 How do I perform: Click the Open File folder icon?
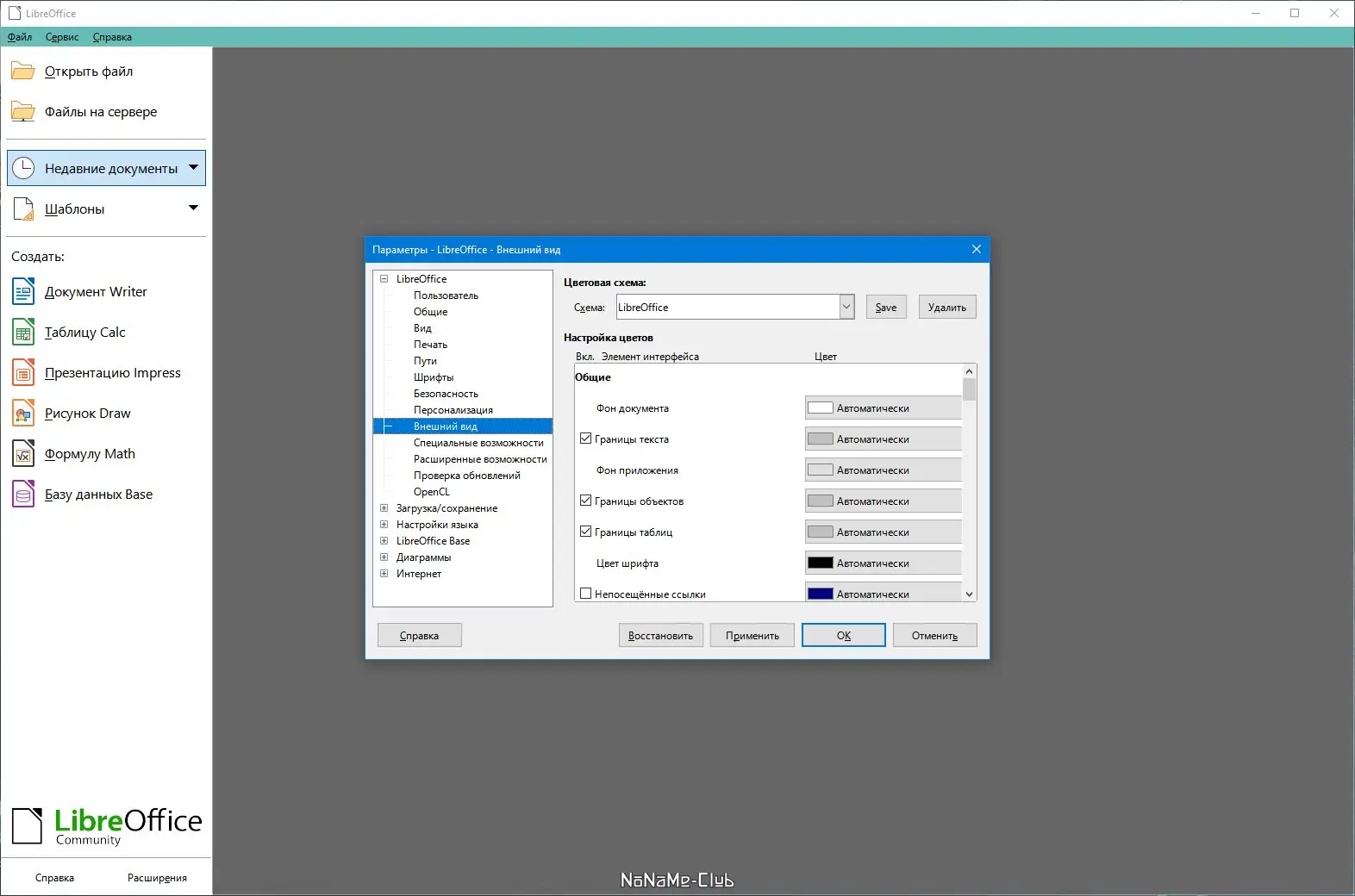click(23, 71)
